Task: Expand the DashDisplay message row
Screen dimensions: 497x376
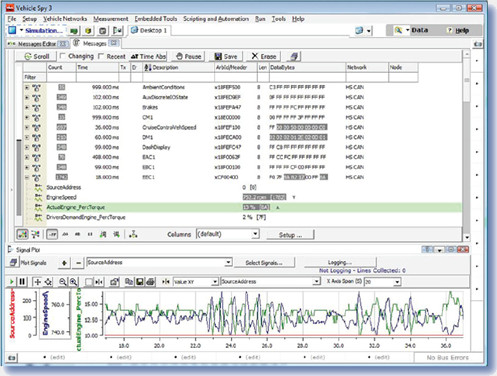Action: (27, 147)
